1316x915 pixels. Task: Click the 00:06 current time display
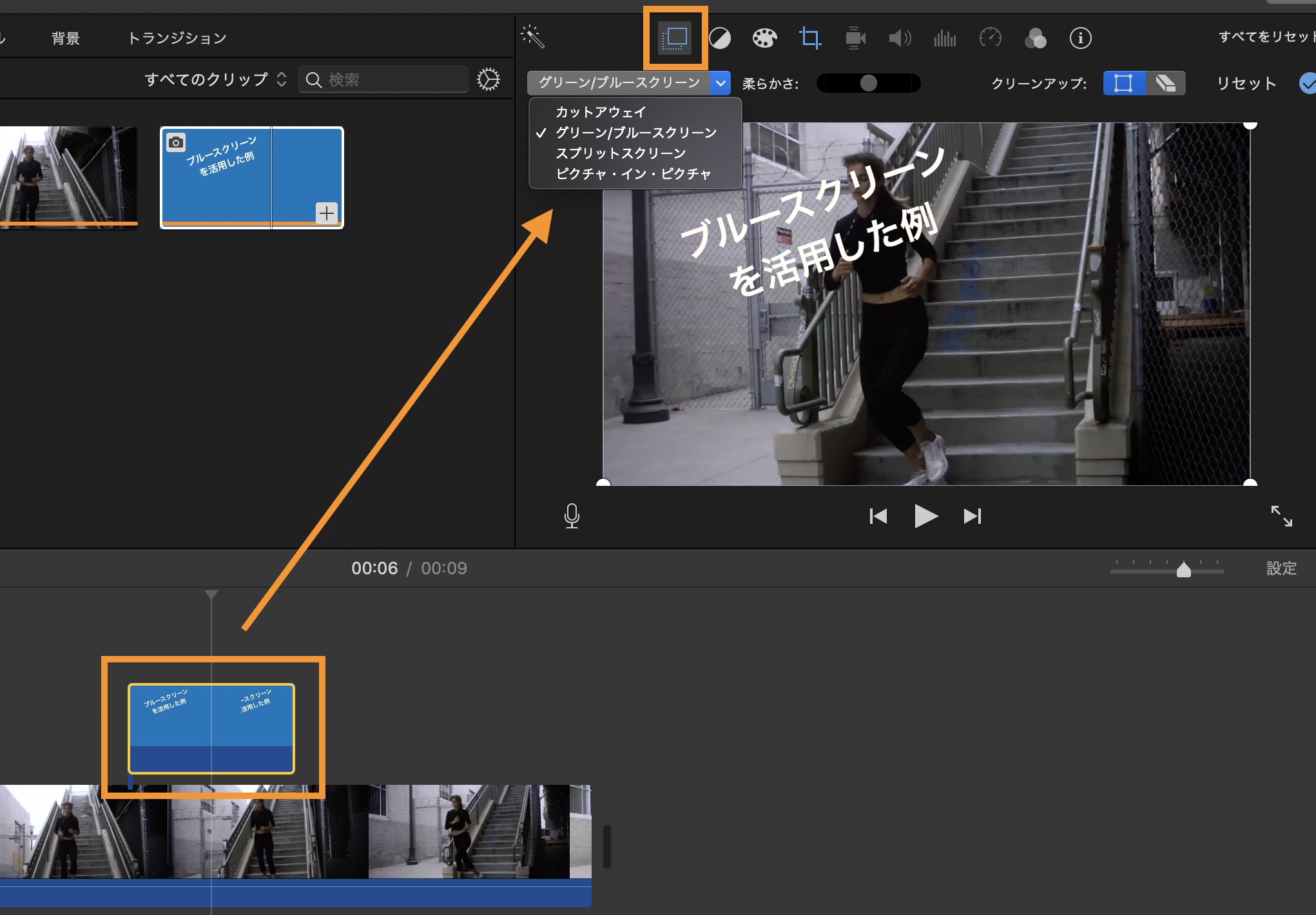(x=374, y=568)
